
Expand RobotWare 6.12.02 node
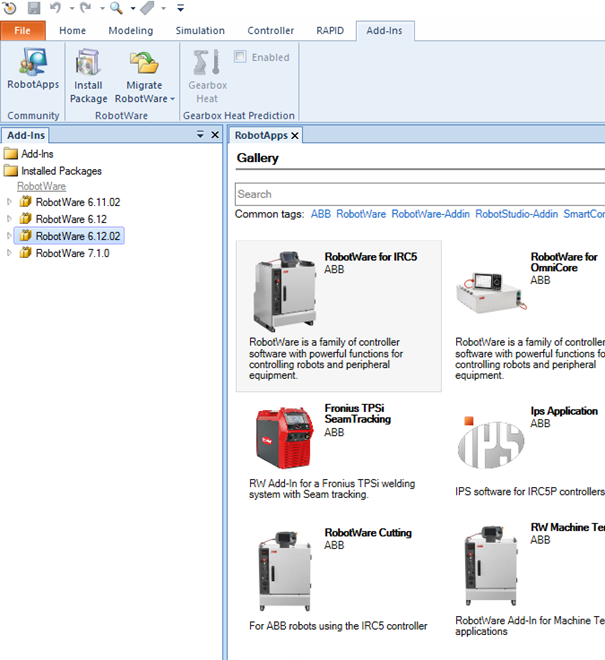click(x=9, y=236)
